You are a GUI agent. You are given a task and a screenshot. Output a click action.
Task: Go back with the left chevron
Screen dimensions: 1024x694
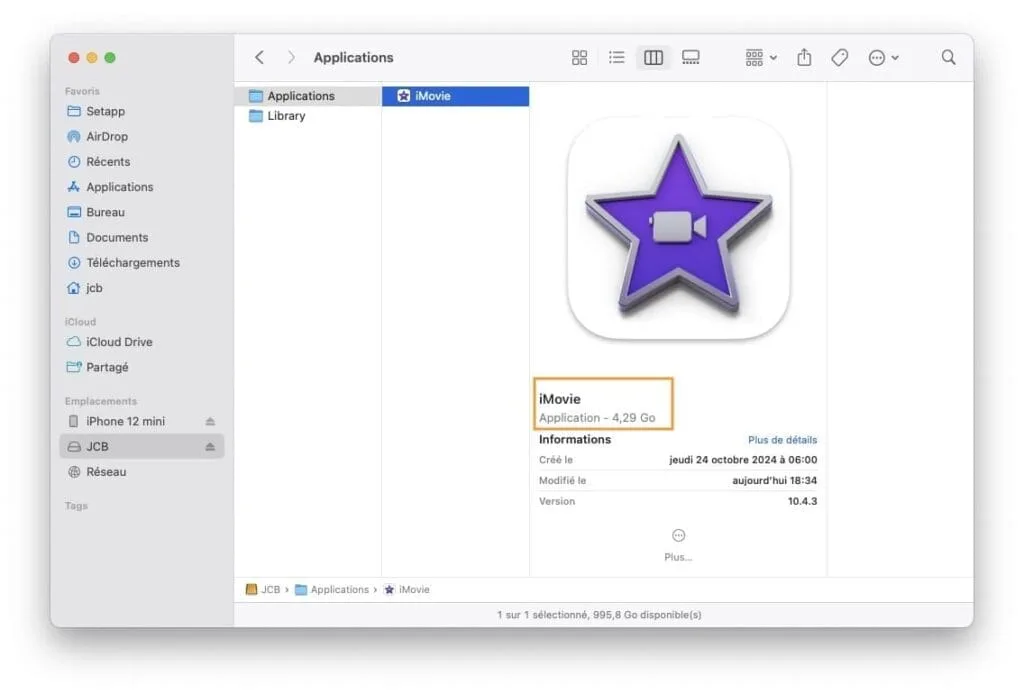coord(259,57)
